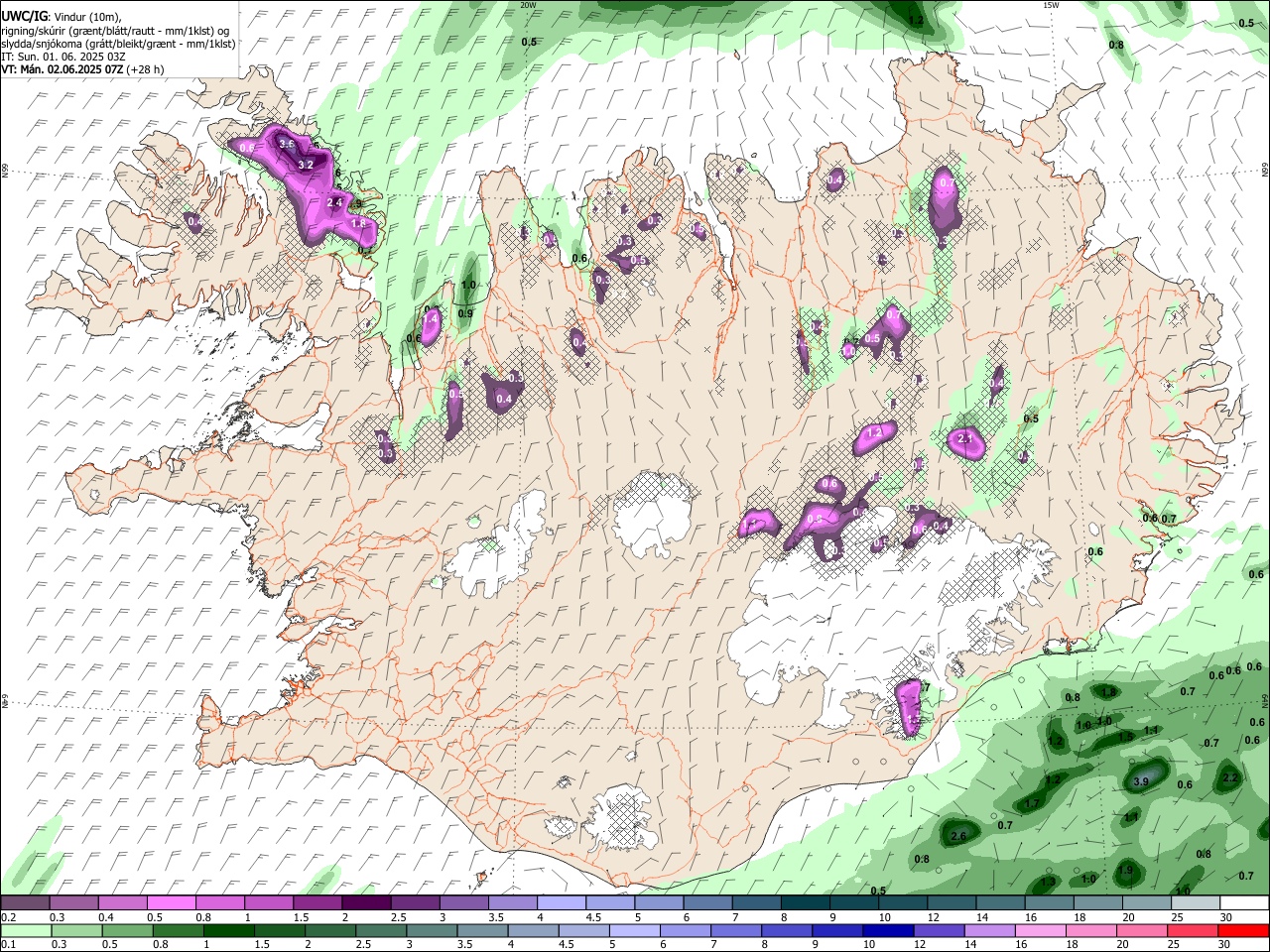Click the 0.5–0.8 bright pink swatch in upper legend row
The height and width of the screenshot is (952, 1270).
tap(170, 903)
